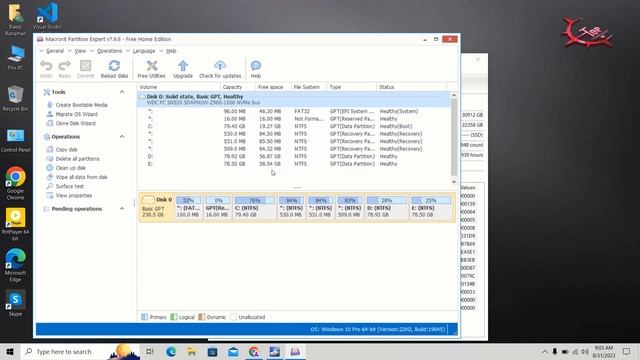Select the D: 78.92 GB partition row
The width and height of the screenshot is (640, 360).
[294, 156]
